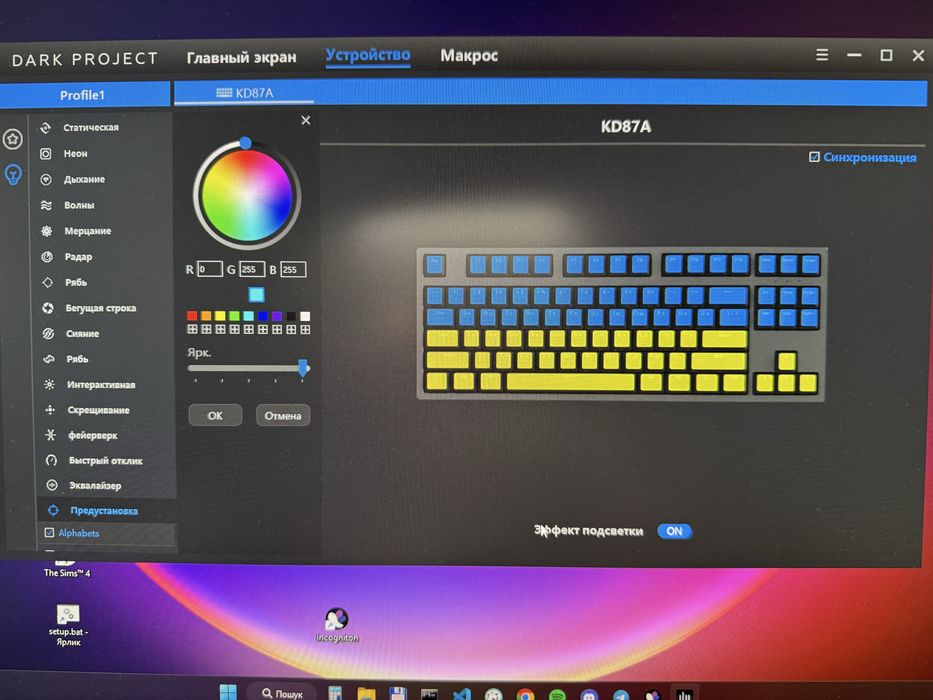Select the Неон effect icon
Viewport: 933px width, 700px height.
(x=46, y=154)
